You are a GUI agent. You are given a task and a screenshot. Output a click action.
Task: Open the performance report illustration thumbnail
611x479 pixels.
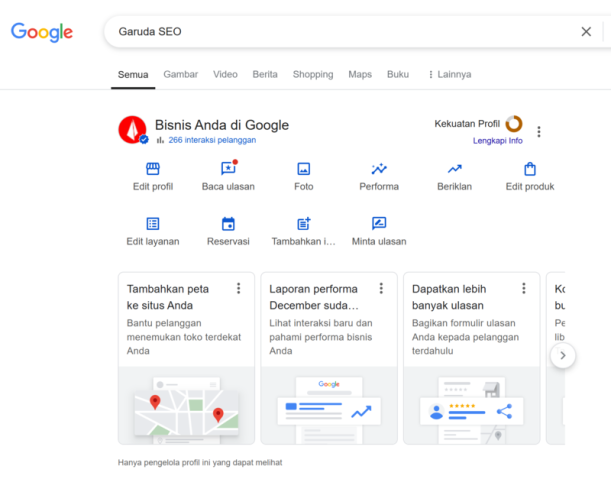coord(329,405)
